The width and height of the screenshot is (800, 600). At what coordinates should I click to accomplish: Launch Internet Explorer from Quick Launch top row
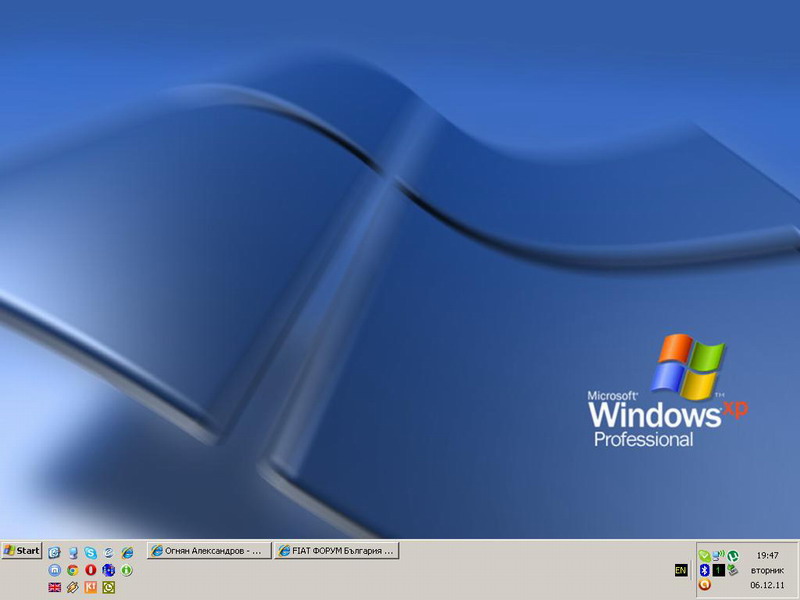coord(127,552)
